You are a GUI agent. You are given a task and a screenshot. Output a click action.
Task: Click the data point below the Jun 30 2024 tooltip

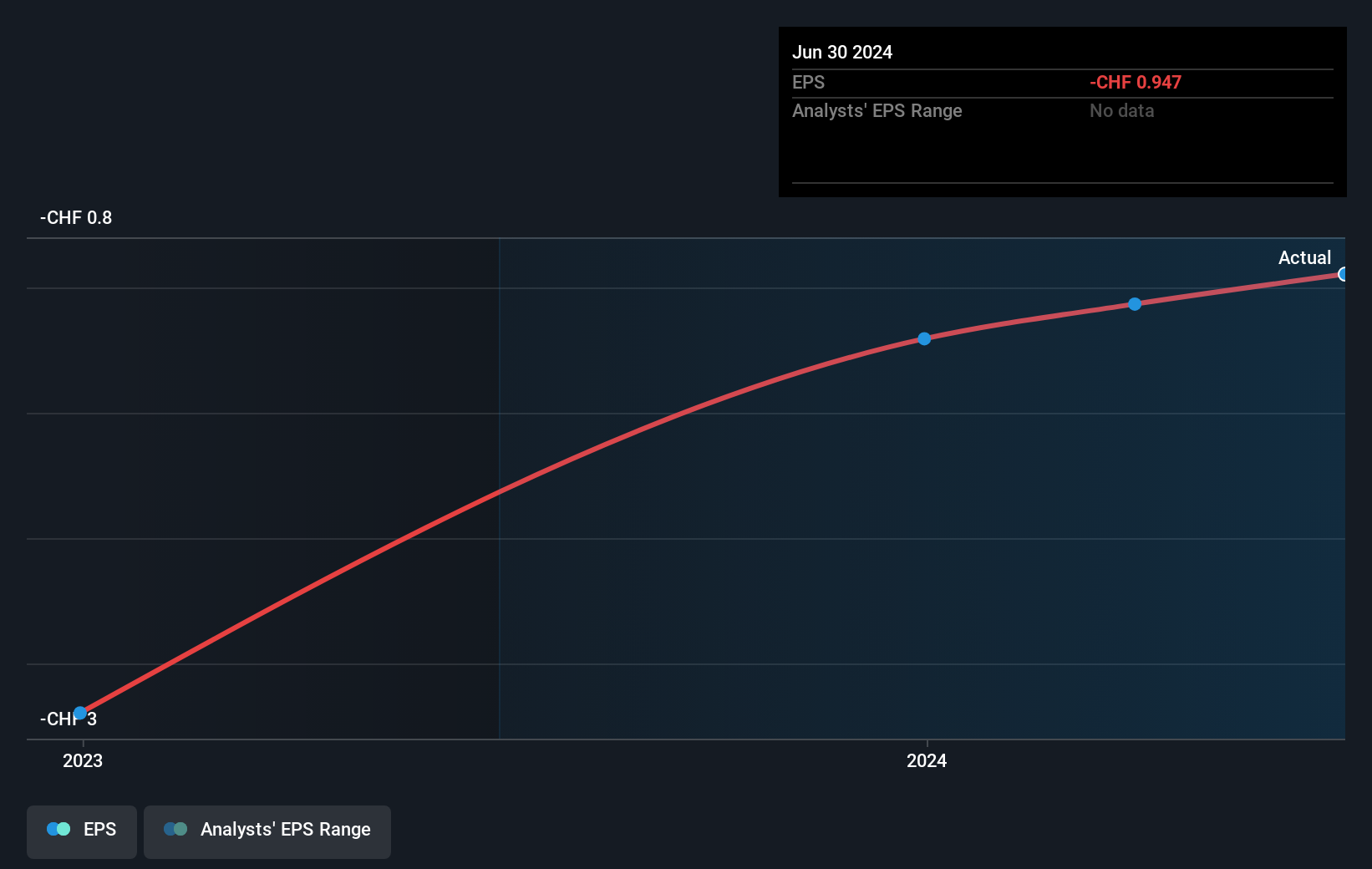(924, 338)
